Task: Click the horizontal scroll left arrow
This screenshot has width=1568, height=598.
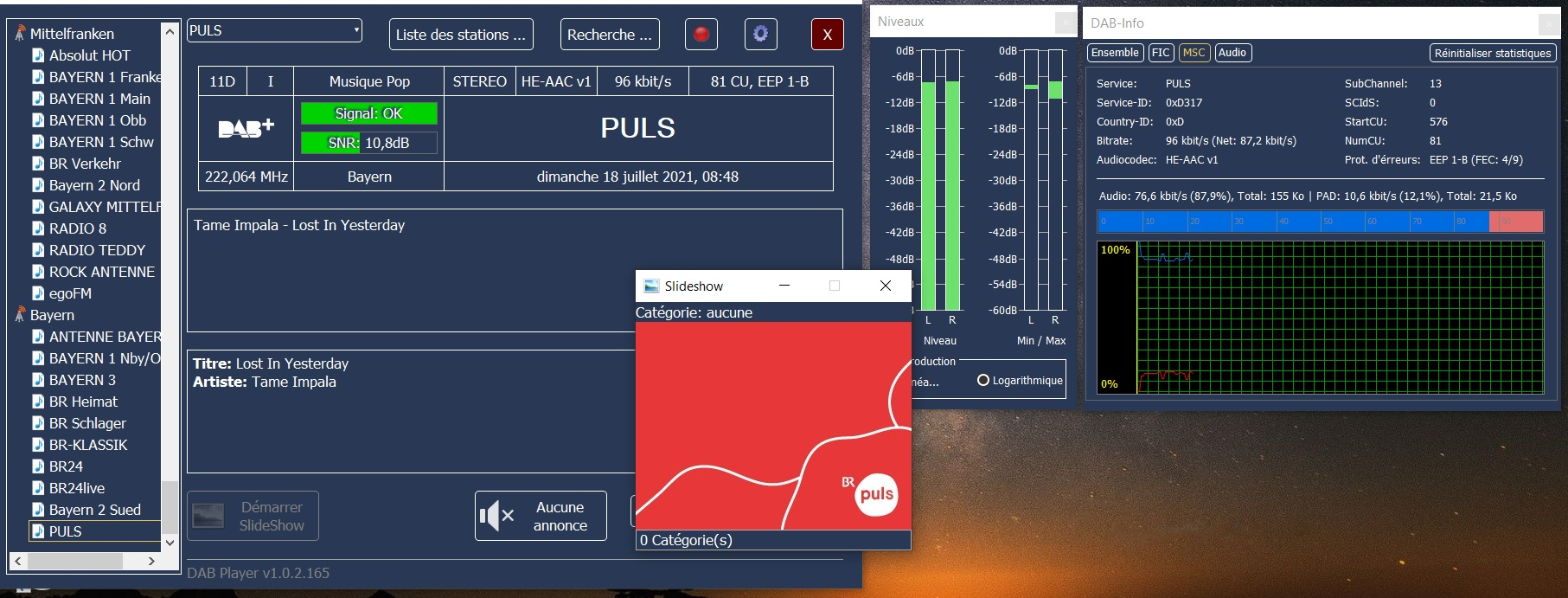Action: click(18, 561)
